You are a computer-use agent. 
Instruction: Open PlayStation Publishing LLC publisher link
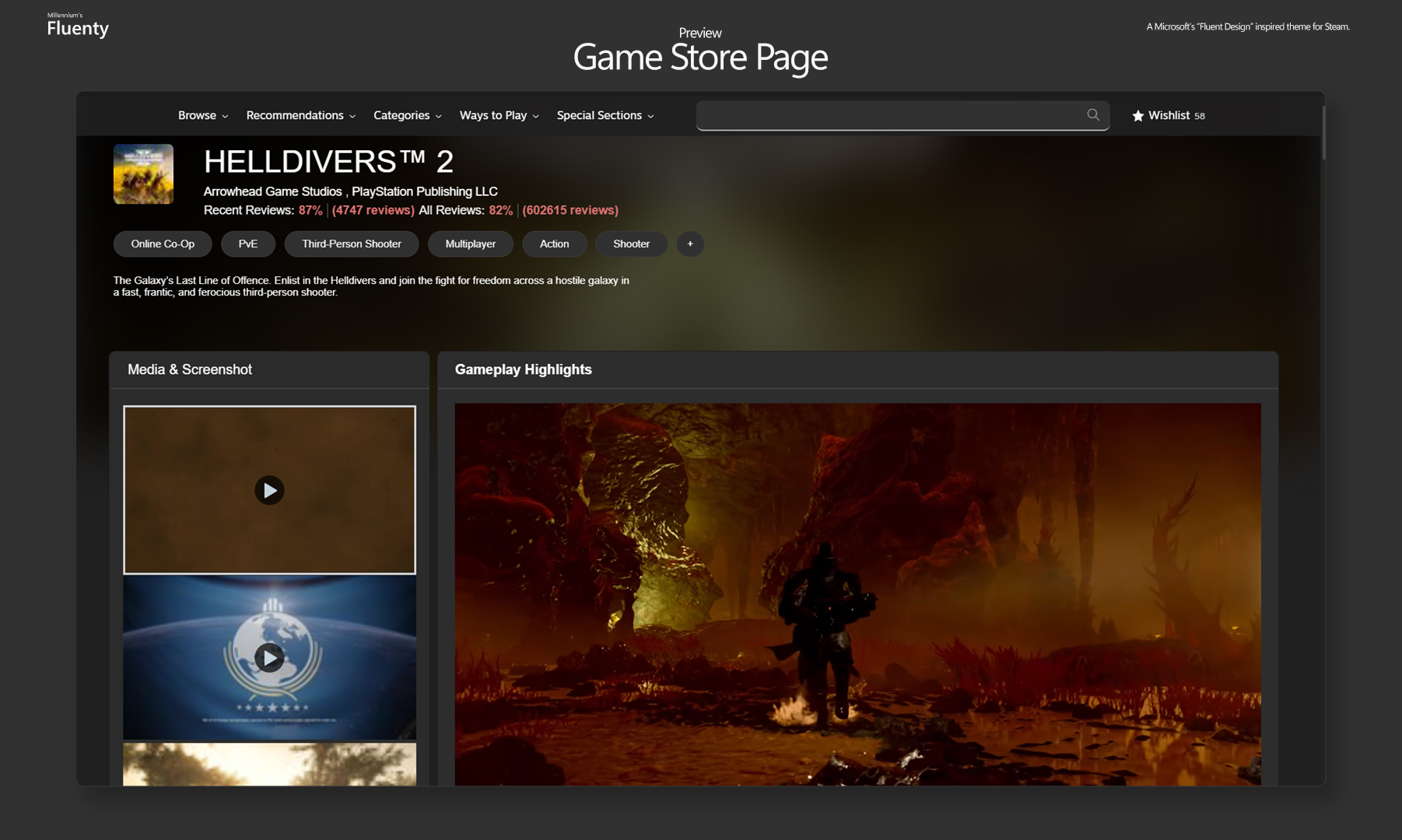click(x=425, y=191)
